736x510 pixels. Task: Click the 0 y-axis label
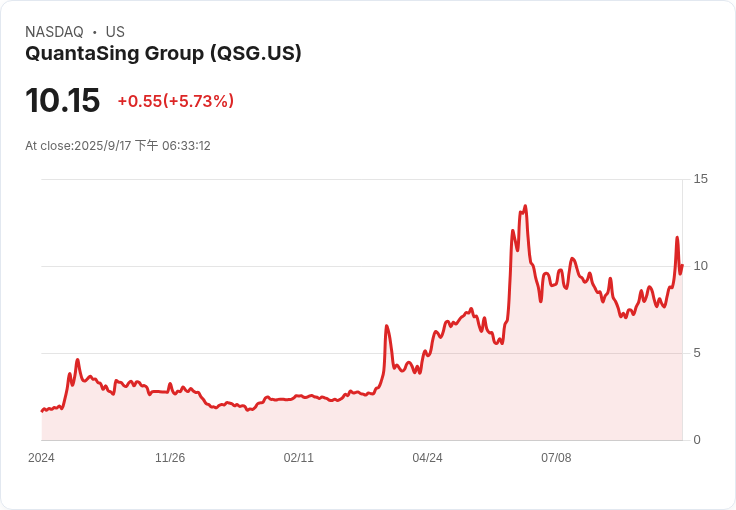tap(698, 440)
